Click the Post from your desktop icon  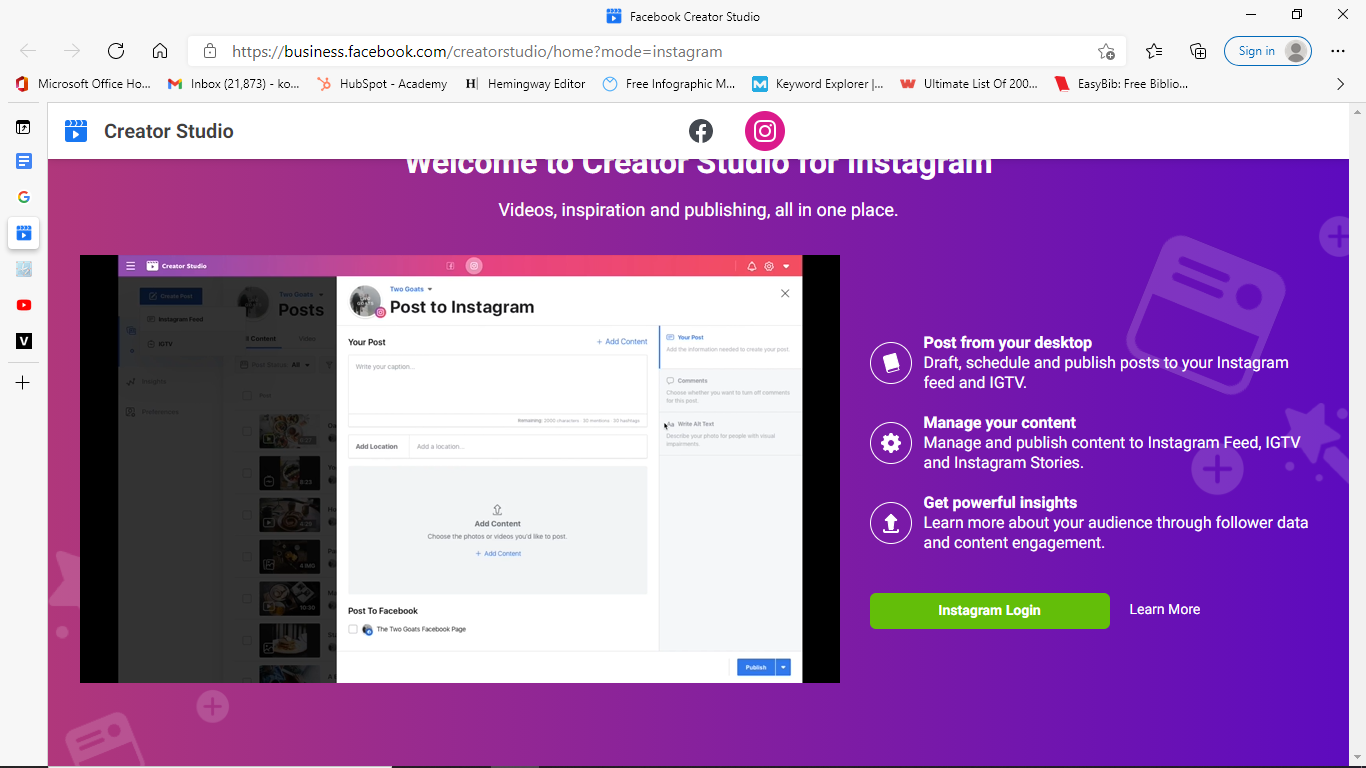[891, 362]
